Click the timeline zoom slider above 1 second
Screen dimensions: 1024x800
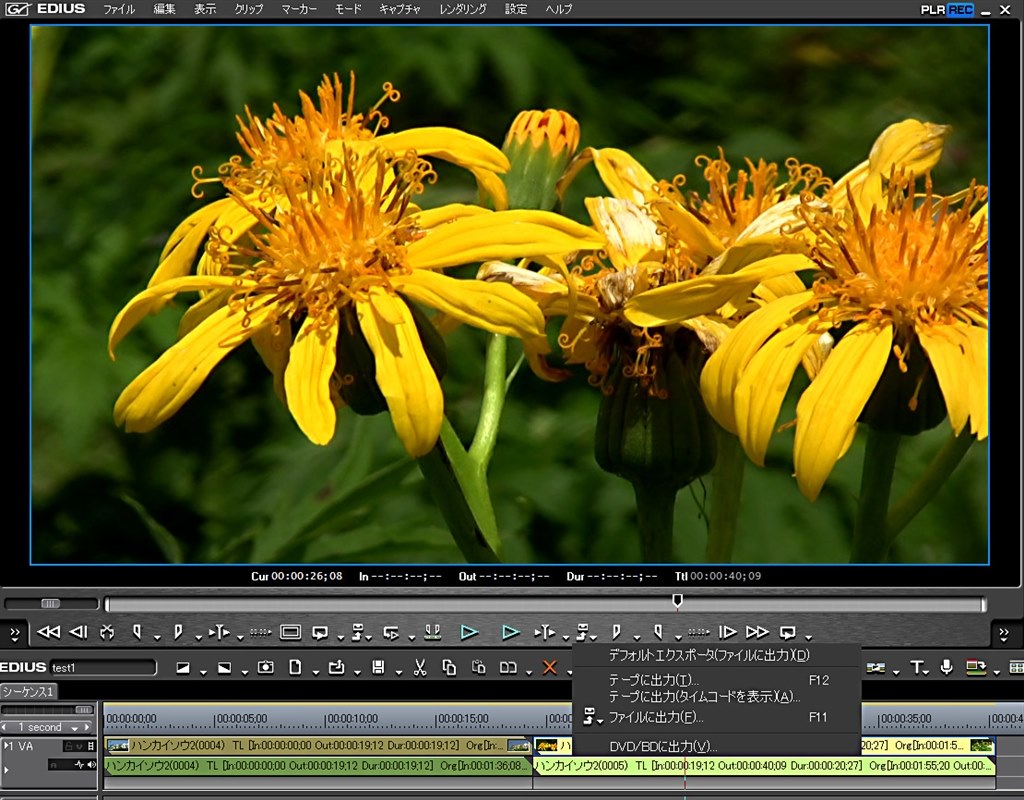point(84,709)
